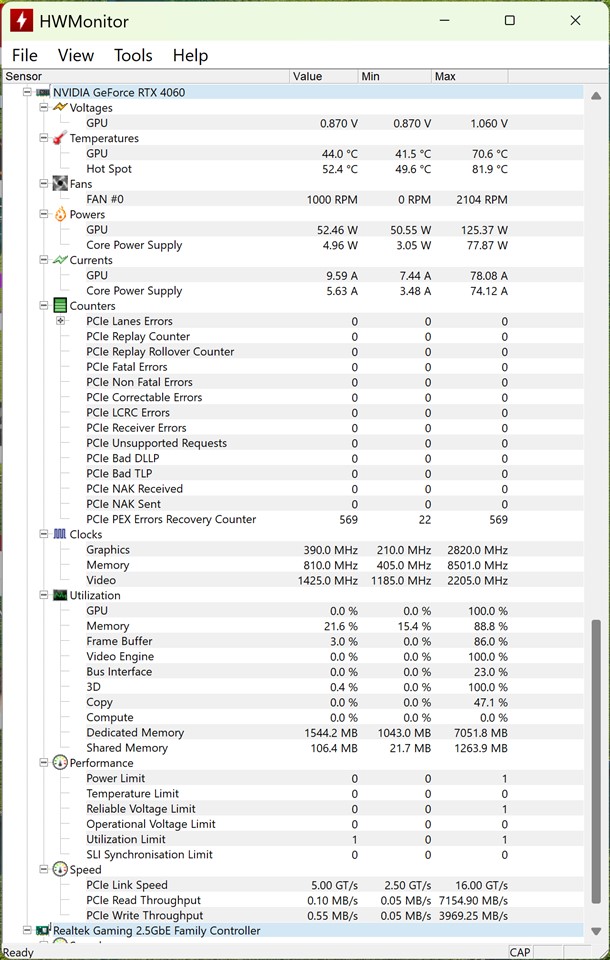Click the Max column header
This screenshot has height=960, width=610.
(468, 76)
